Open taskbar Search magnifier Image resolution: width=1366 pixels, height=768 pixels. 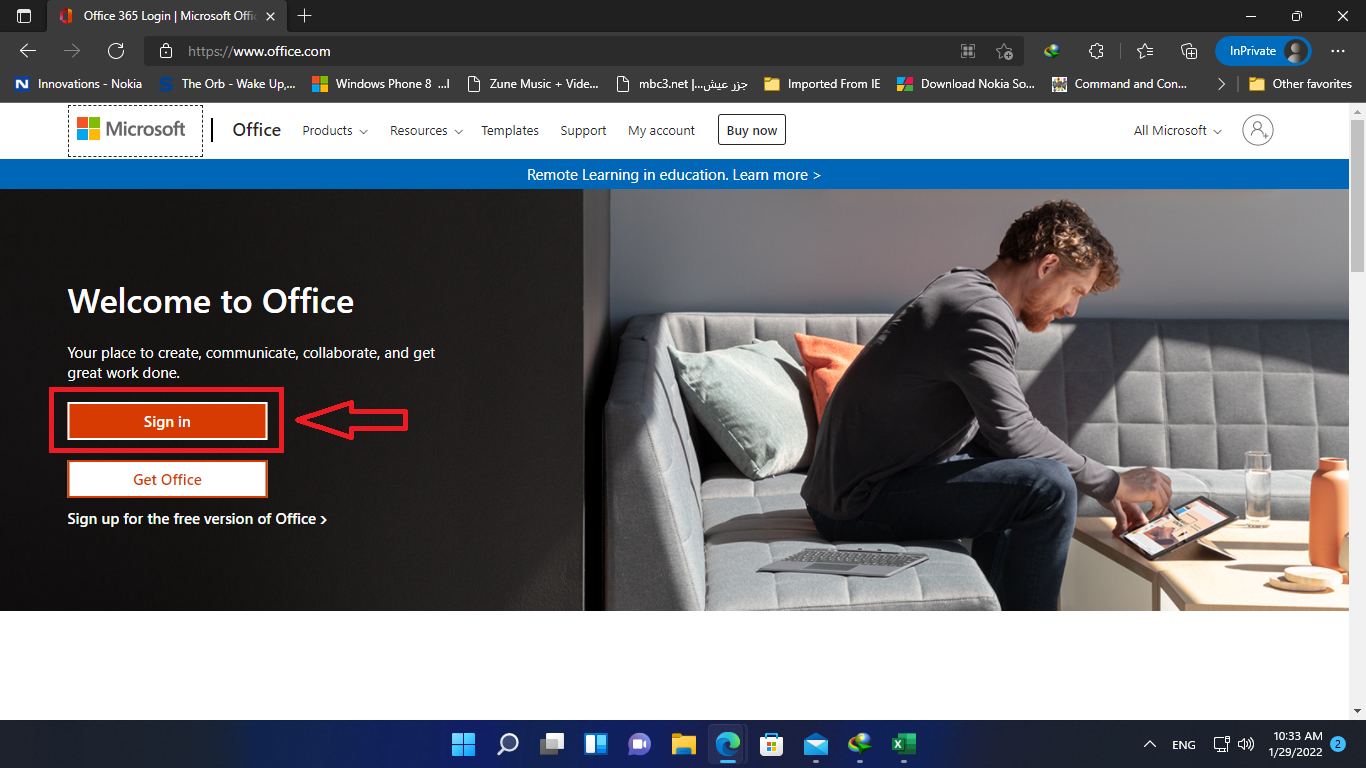(x=508, y=744)
